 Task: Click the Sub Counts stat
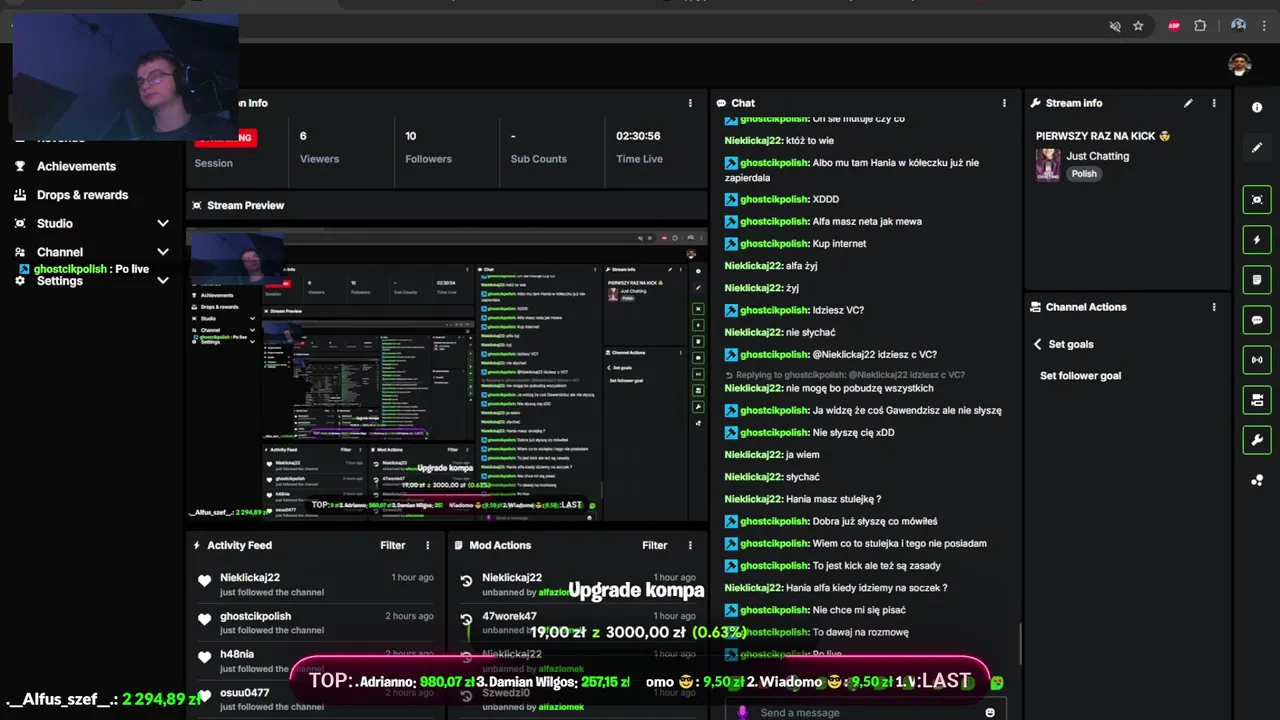(x=538, y=147)
